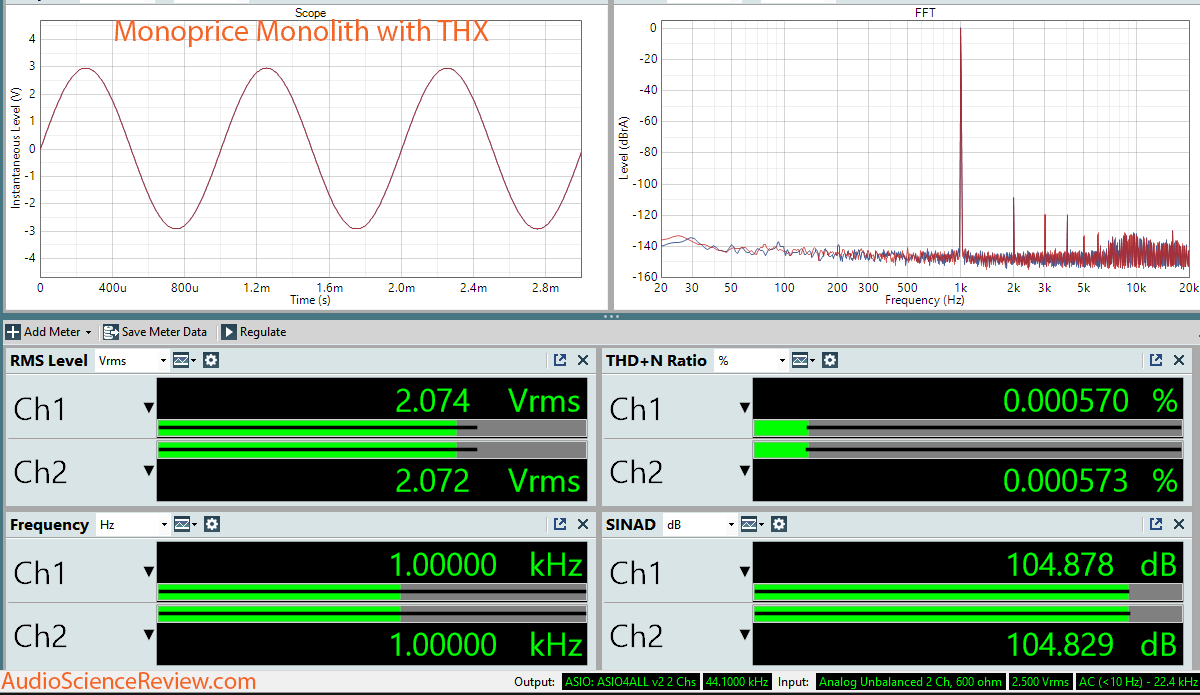Click the 0.000570 % THD+N reading
1200x695 pixels.
point(1090,401)
